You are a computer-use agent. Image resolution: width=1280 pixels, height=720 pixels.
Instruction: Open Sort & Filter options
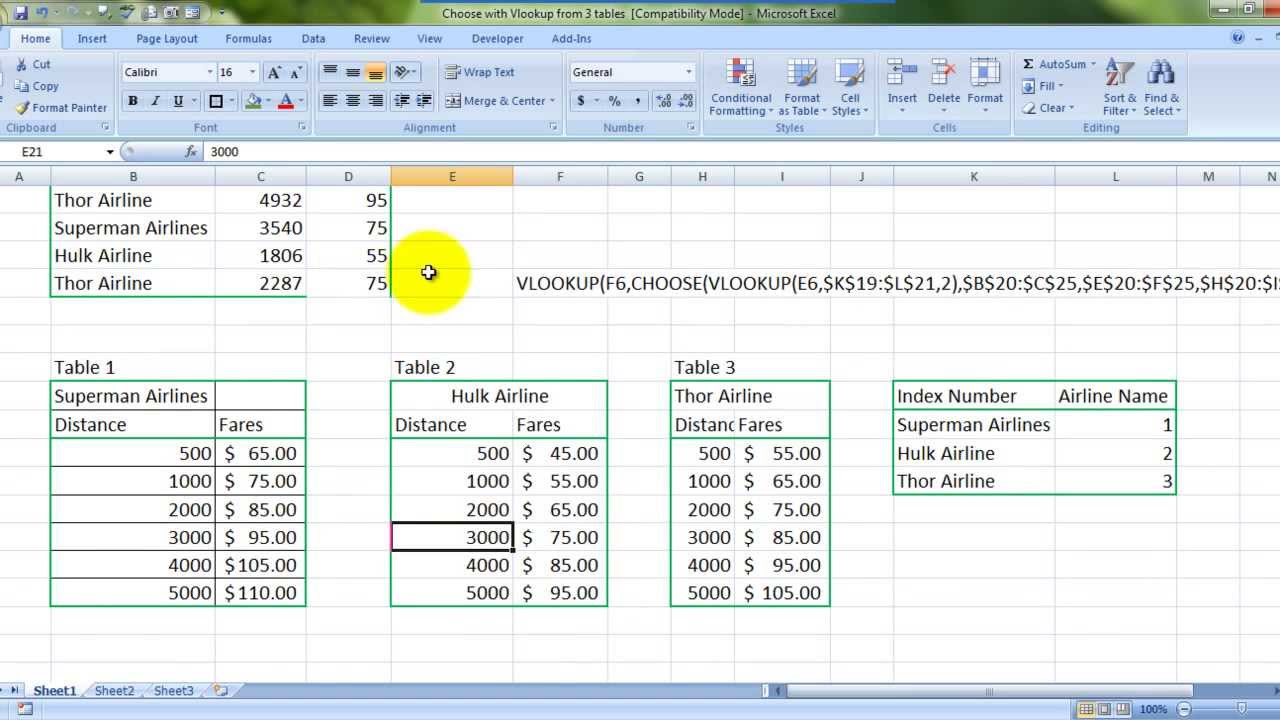point(1120,88)
